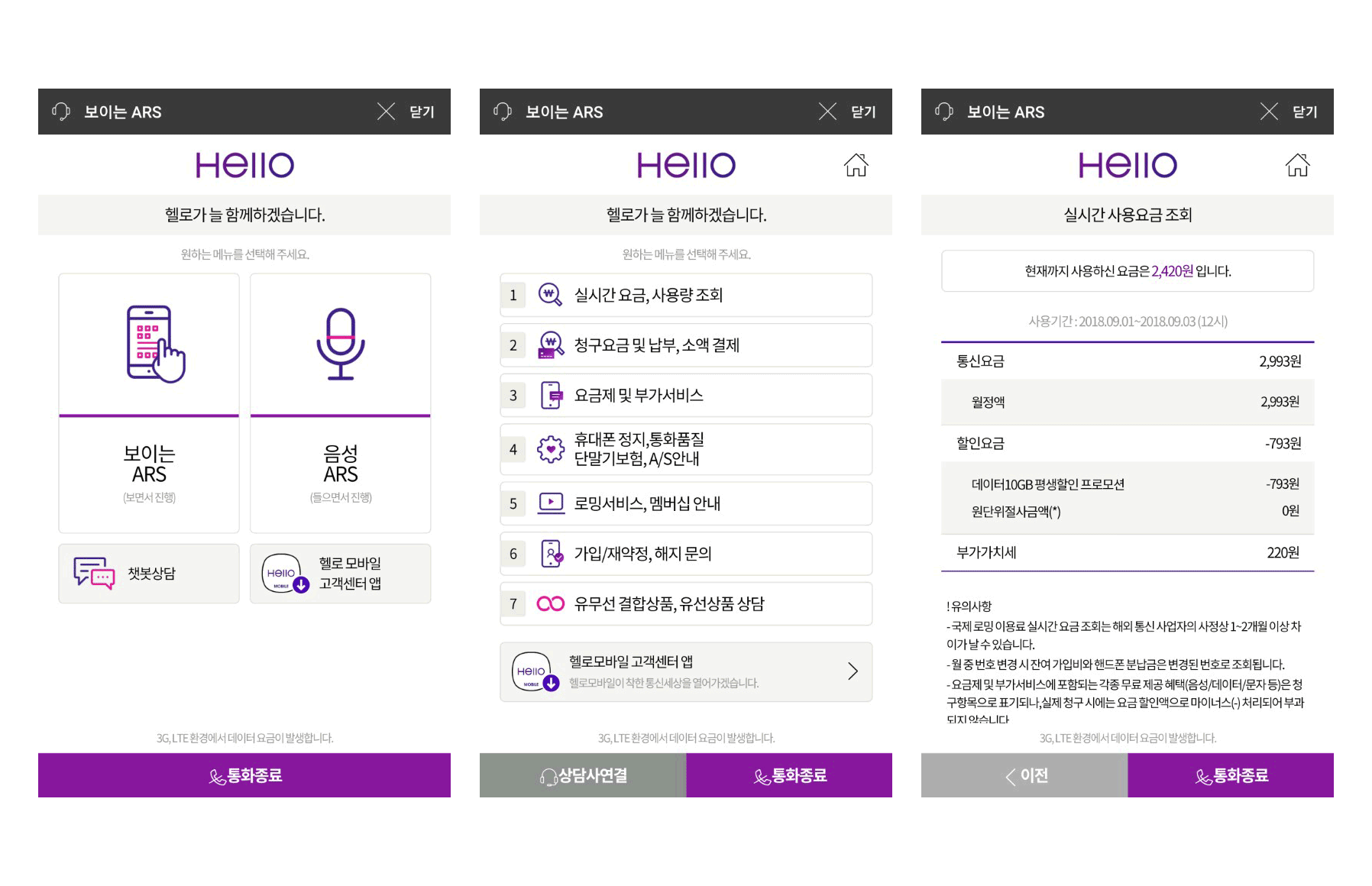Click the 통신요금 row
The width and height of the screenshot is (1372, 886).
(1128, 361)
